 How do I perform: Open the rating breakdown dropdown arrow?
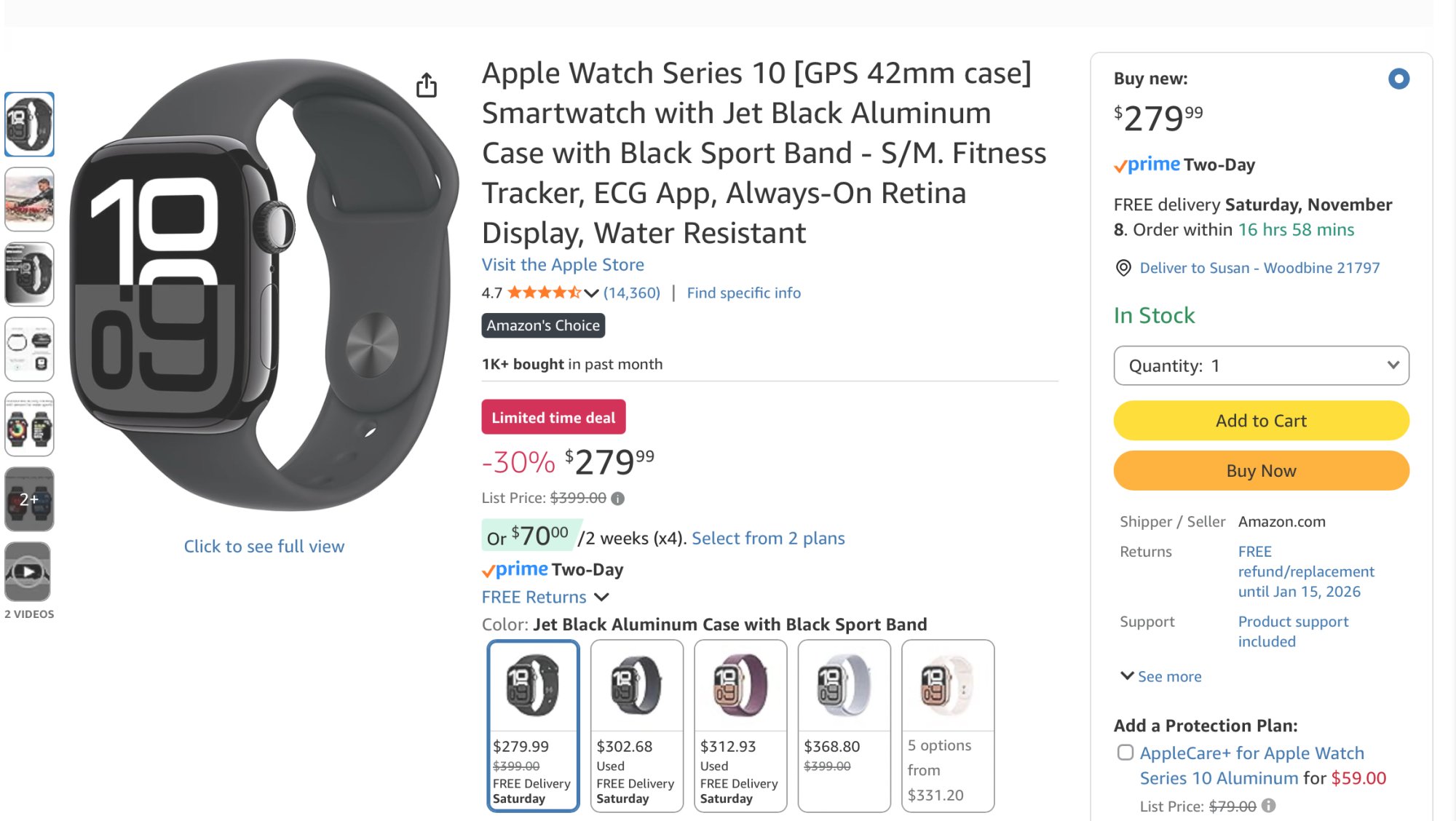point(591,293)
